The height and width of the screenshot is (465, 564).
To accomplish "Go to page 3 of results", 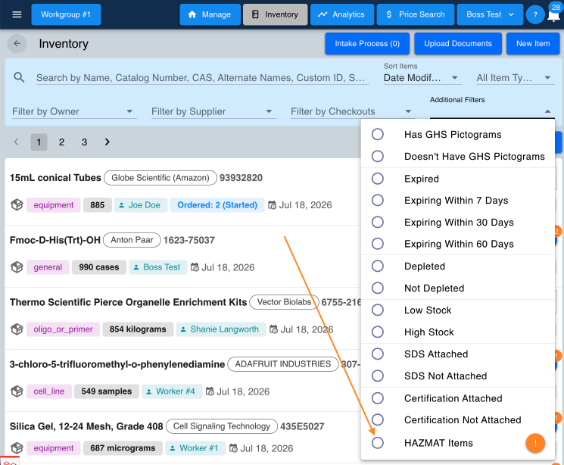I will [84, 142].
